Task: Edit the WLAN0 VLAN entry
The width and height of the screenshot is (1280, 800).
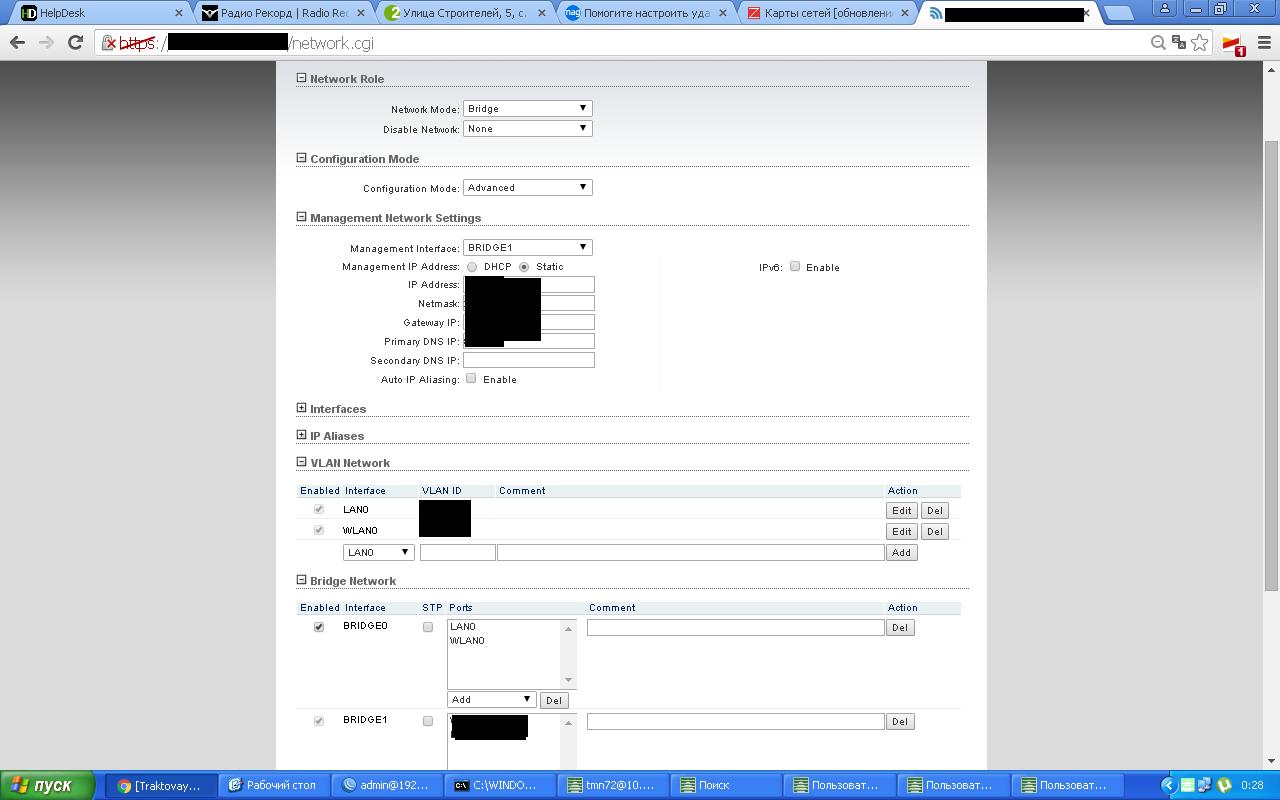Action: point(902,531)
